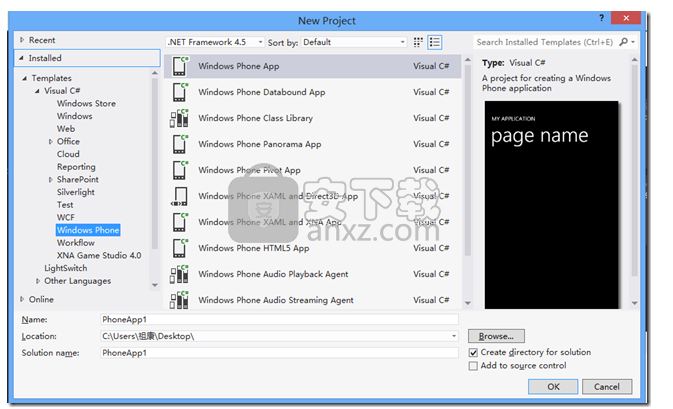Select the Windows Phone HTML5 App icon

pos(179,248)
